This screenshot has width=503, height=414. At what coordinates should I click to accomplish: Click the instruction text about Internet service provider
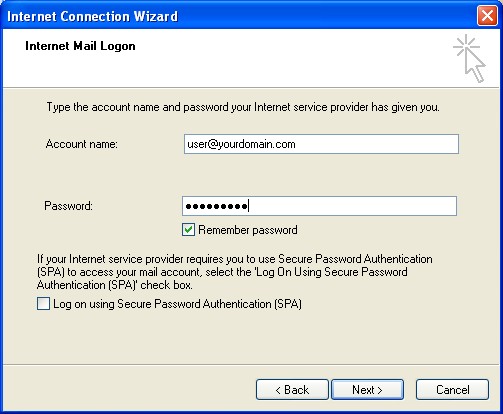(x=243, y=107)
